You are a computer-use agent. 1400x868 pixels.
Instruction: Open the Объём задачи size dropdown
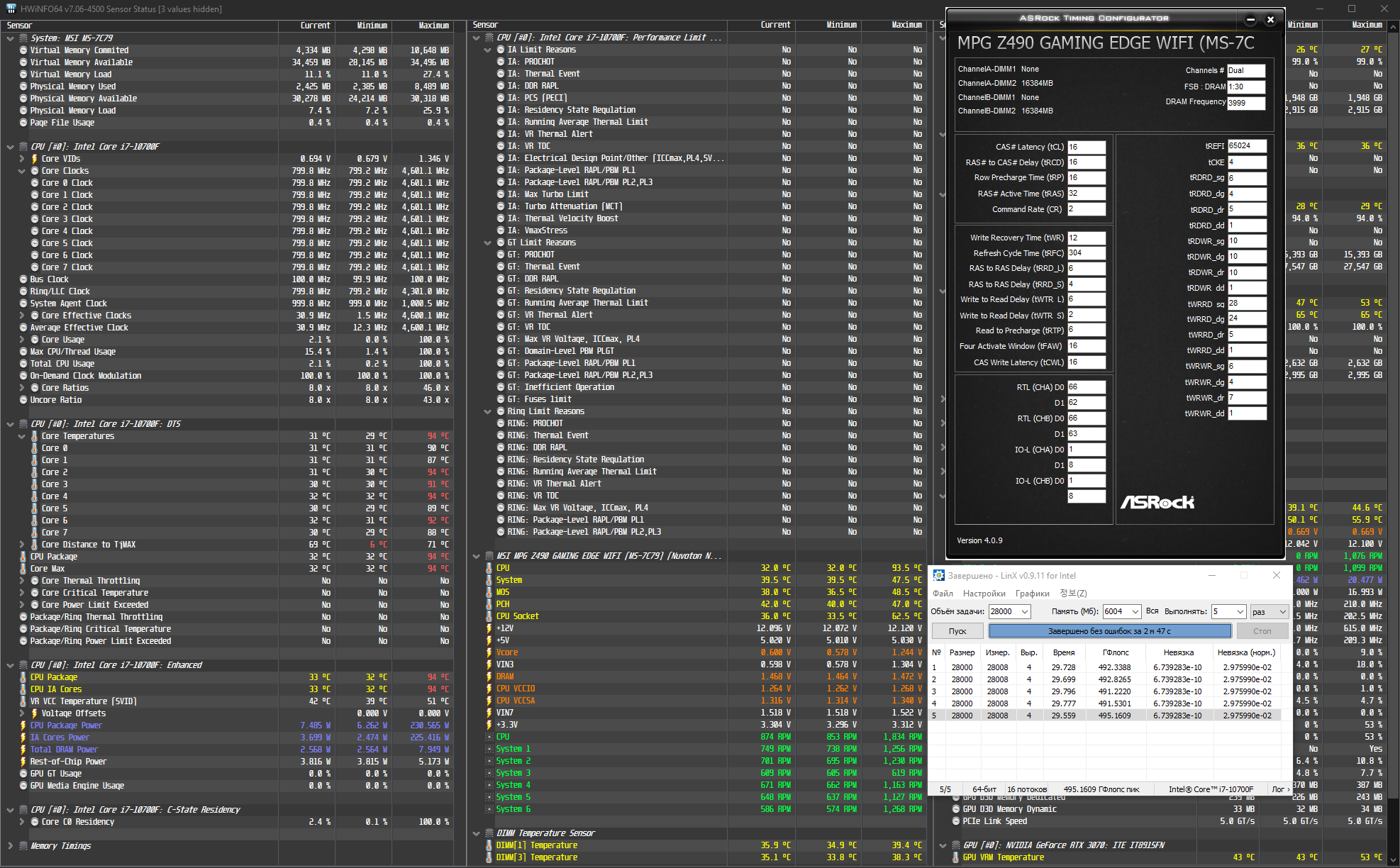(1024, 611)
